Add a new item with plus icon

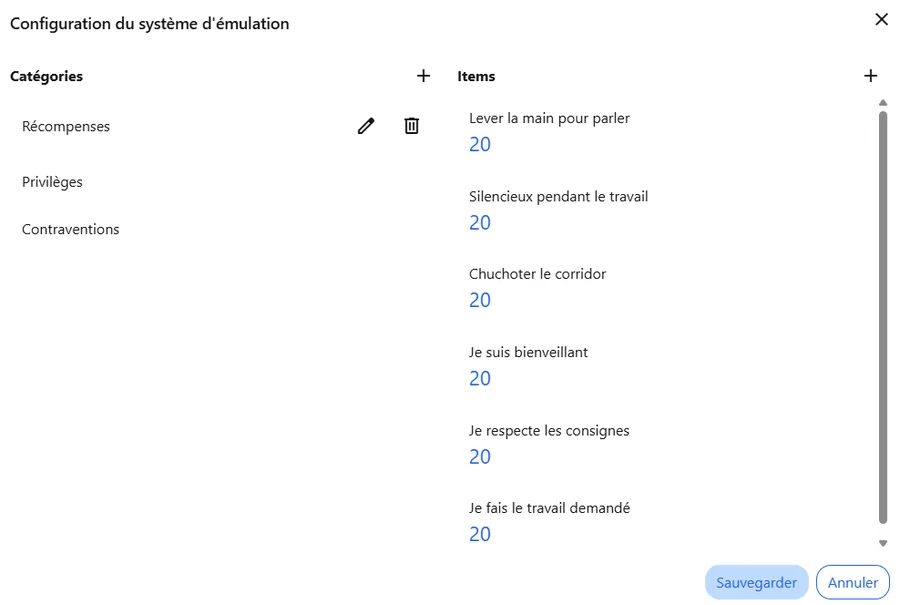(870, 76)
